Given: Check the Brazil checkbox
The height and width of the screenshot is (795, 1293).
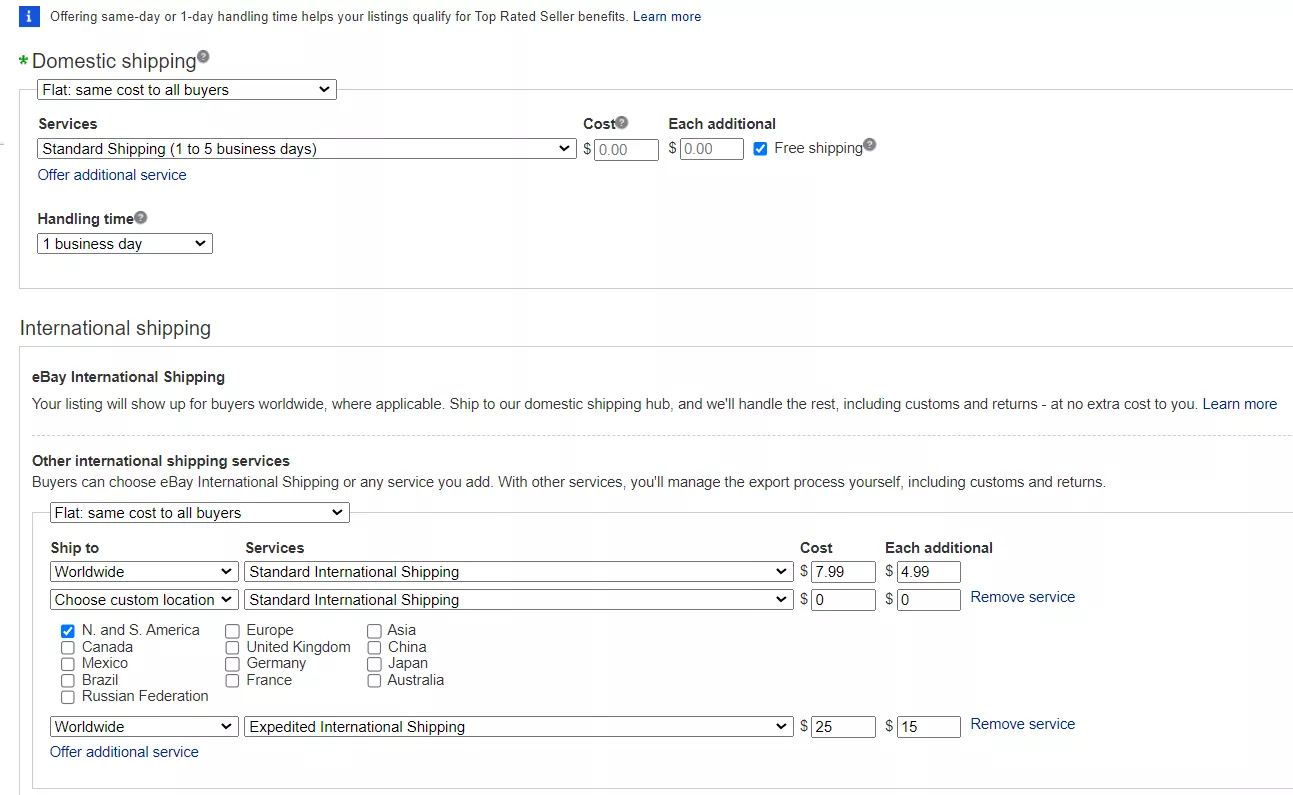Looking at the screenshot, I should click(x=67, y=681).
